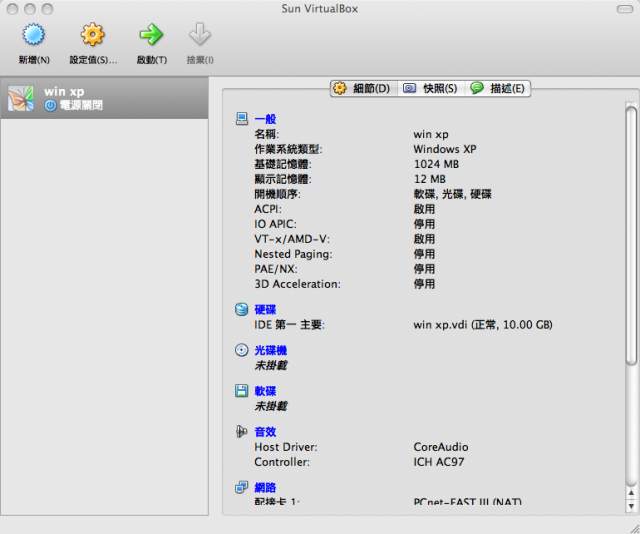Click the IO APIC label
This screenshot has width=640, height=534.
point(276,224)
